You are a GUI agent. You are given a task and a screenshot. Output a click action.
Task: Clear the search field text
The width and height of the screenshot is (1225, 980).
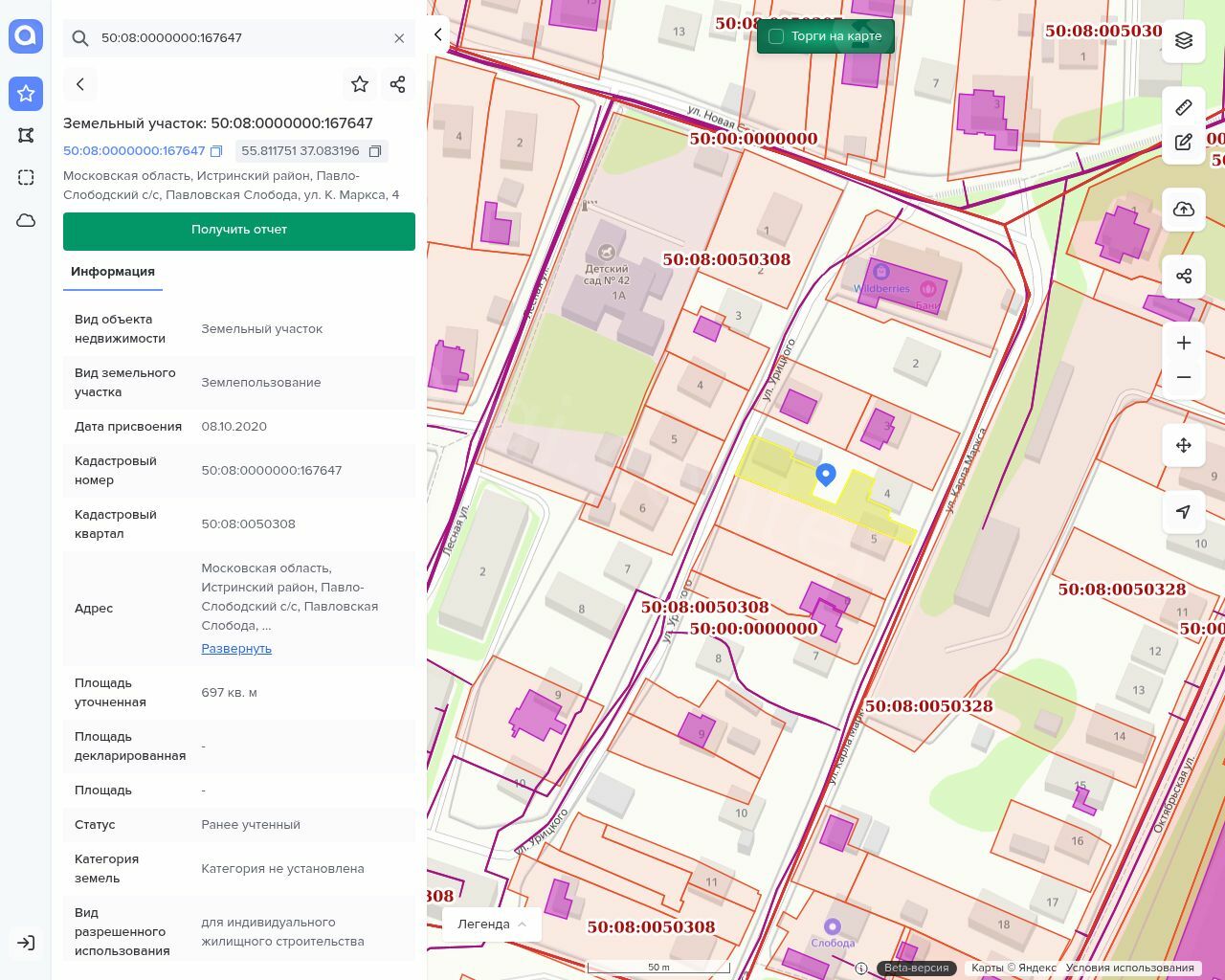[x=399, y=38]
